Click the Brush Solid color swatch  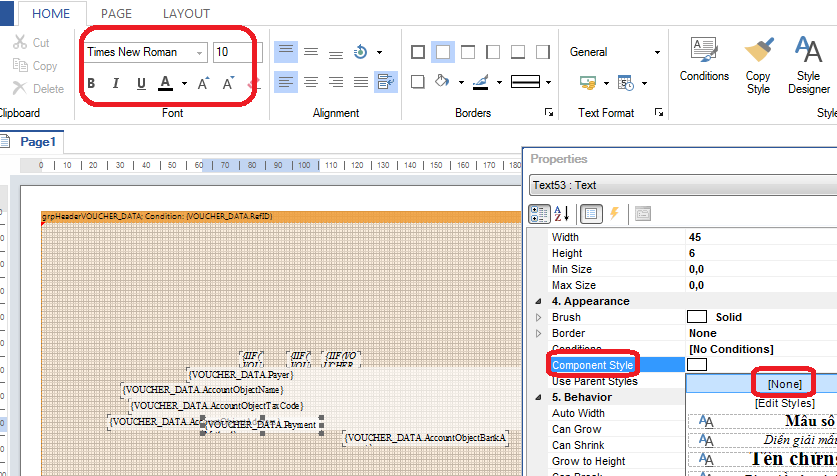[697, 317]
